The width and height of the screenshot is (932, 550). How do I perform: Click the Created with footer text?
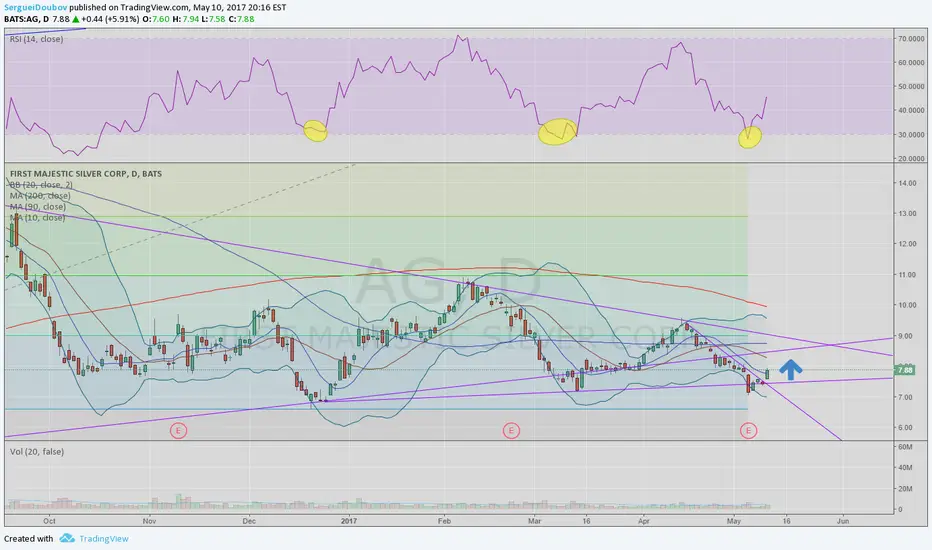29,539
